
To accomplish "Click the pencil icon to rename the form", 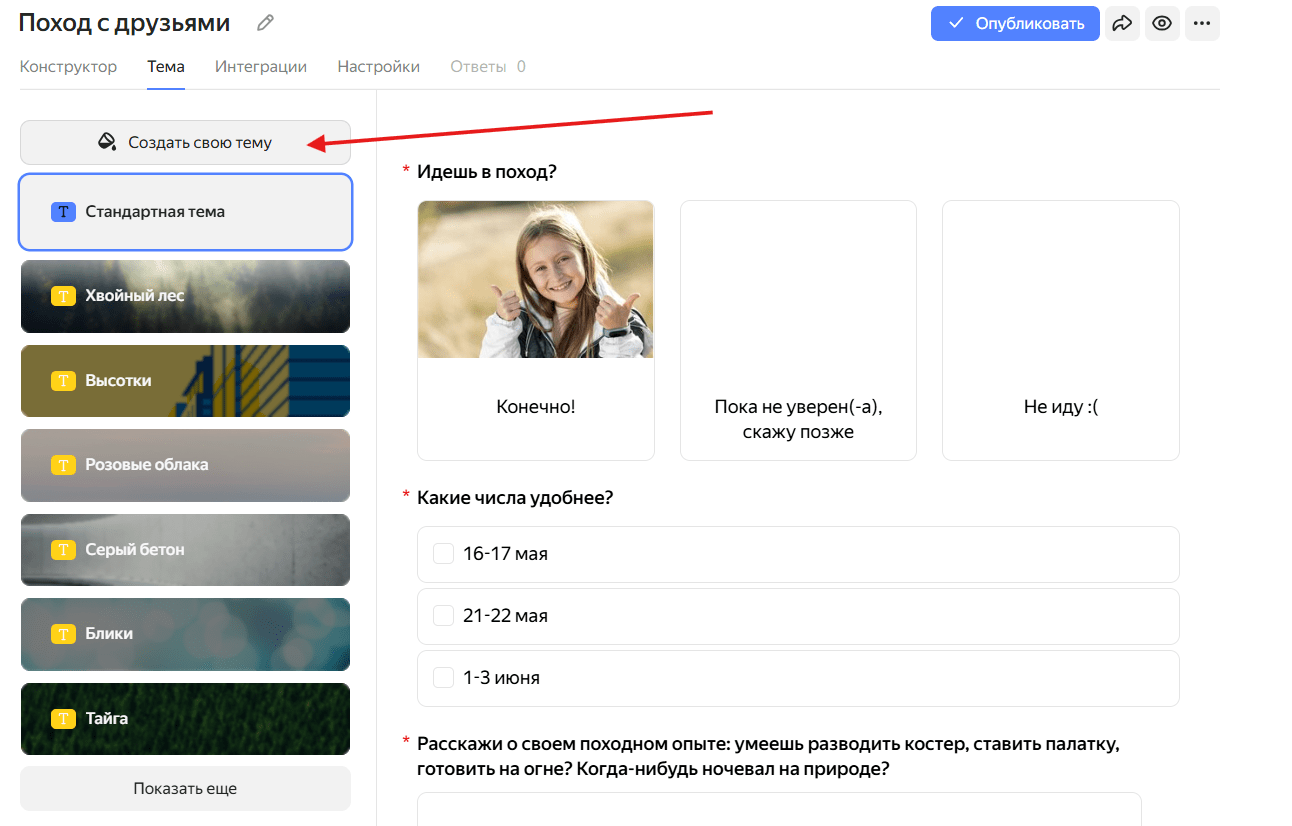I will pos(265,23).
